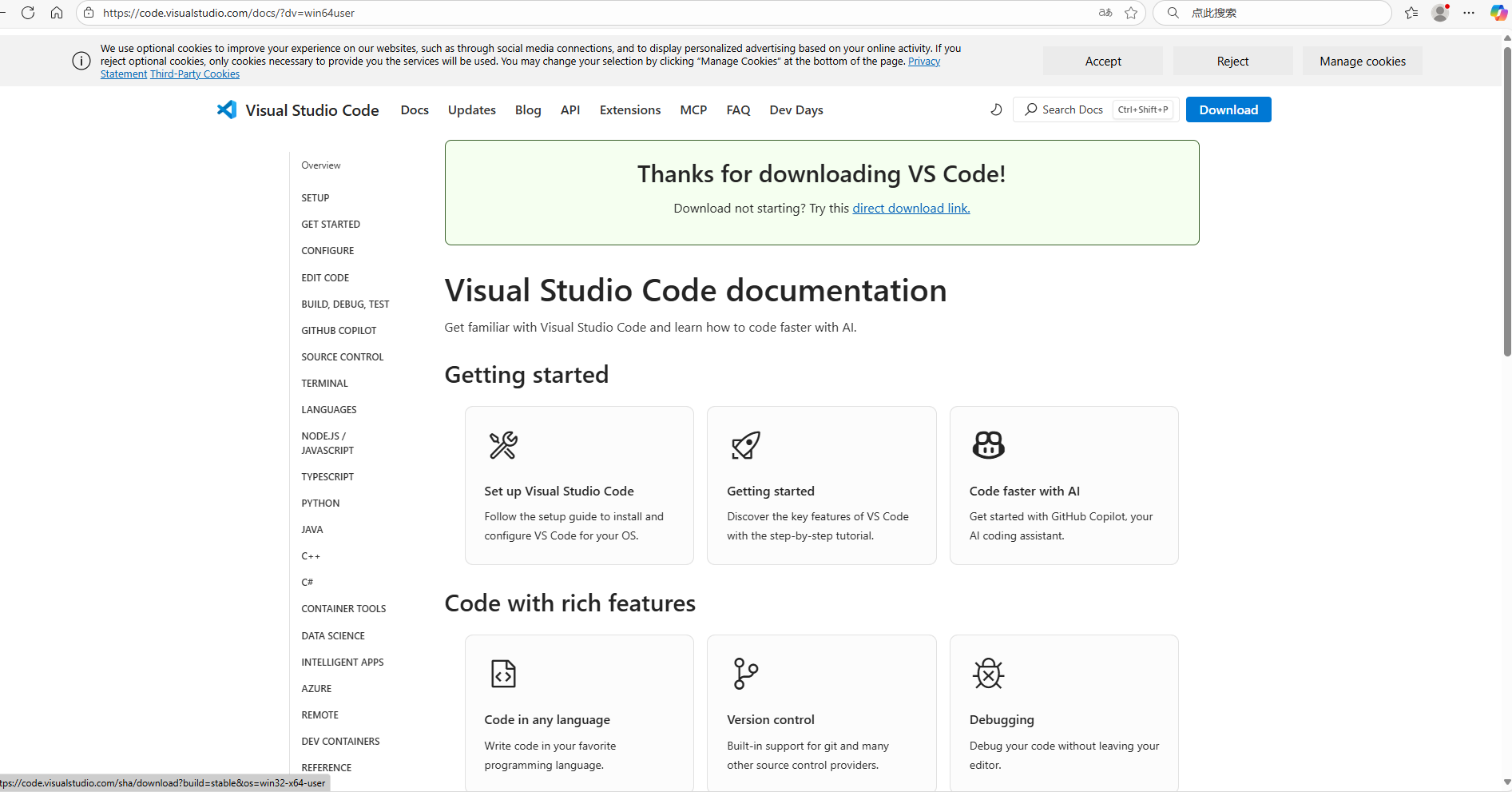Screen dimensions: 1512x792
Task: Accept optional cookies
Action: click(x=1103, y=61)
